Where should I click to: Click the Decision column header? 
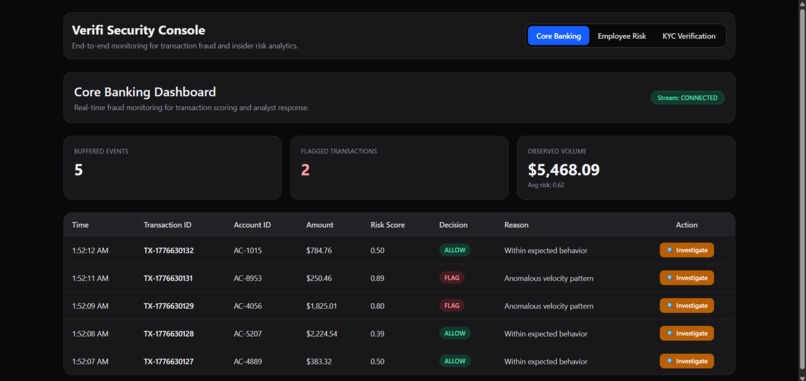(453, 225)
